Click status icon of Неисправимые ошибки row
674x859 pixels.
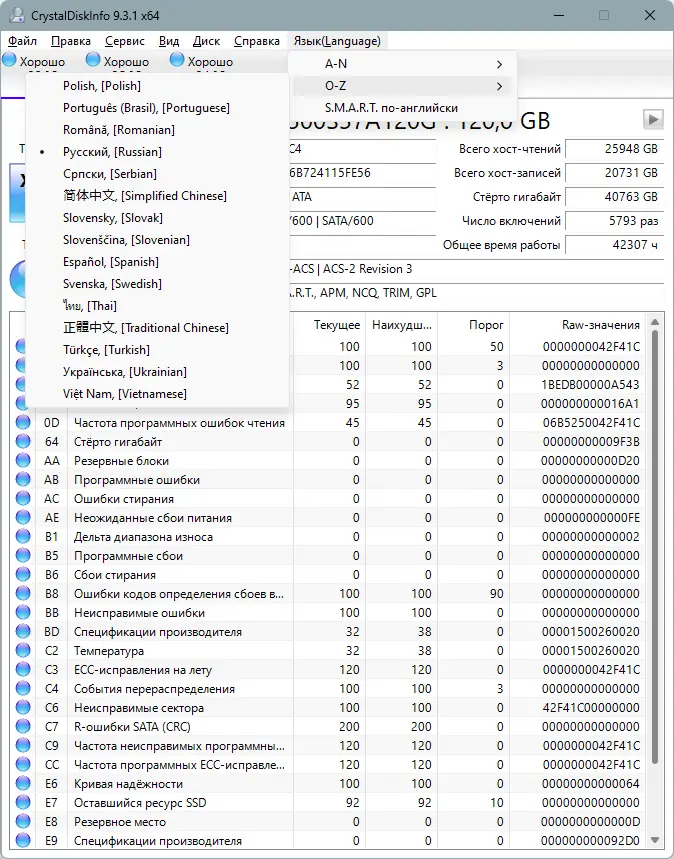tap(23, 612)
